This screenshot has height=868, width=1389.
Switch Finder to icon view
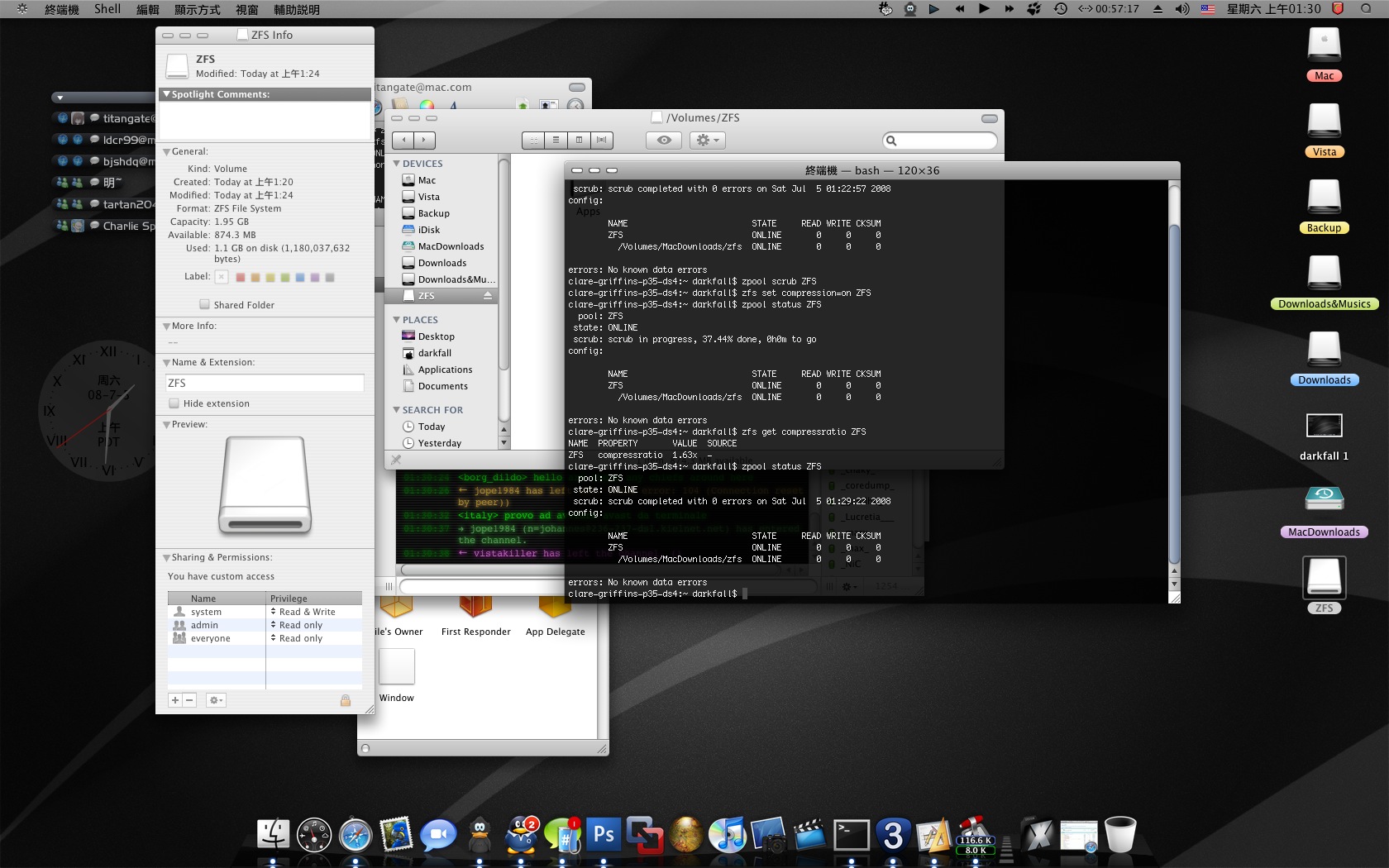tap(533, 141)
